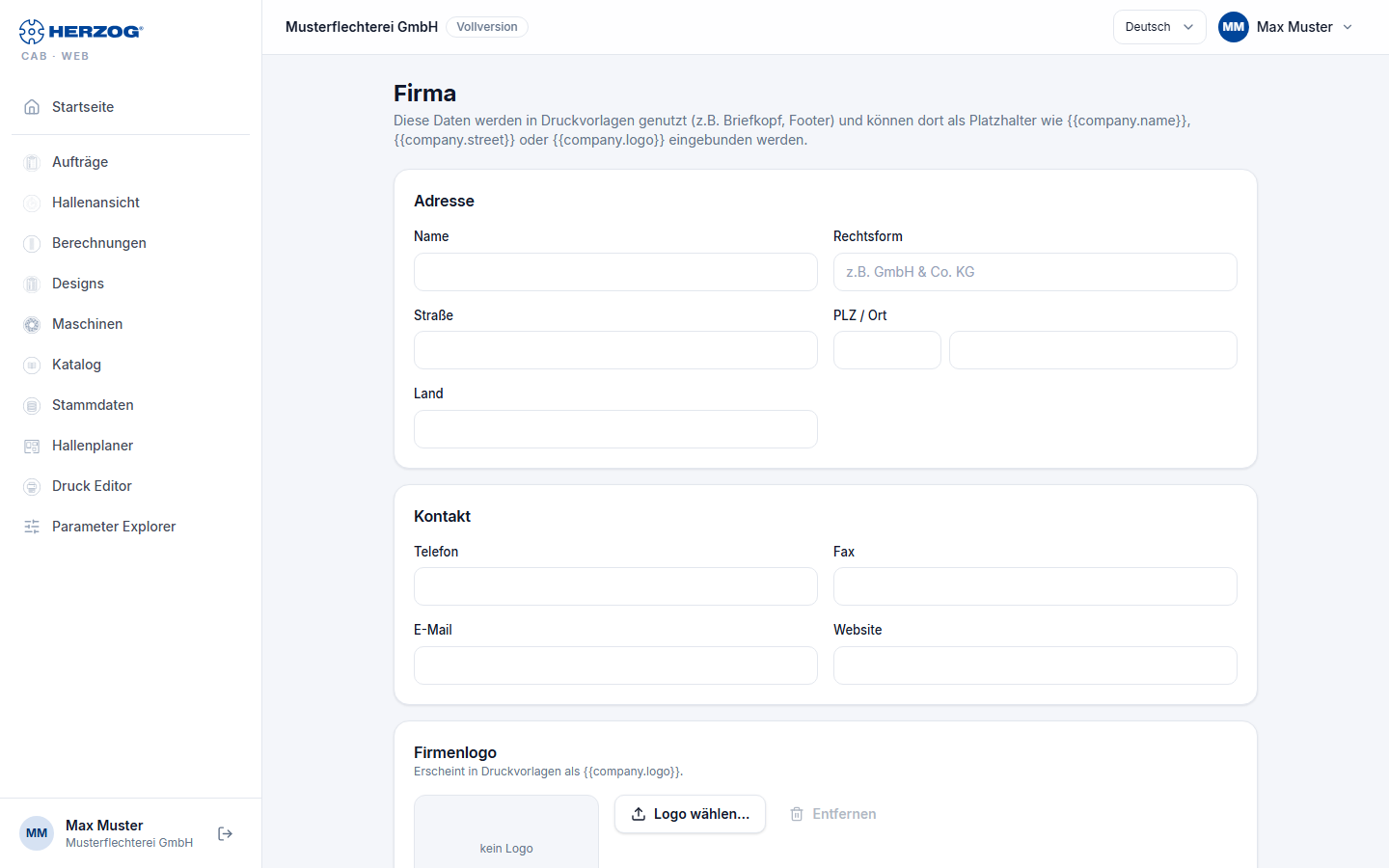This screenshot has width=1389, height=868.
Task: Open the Deutsch language dropdown
Action: pos(1159,27)
